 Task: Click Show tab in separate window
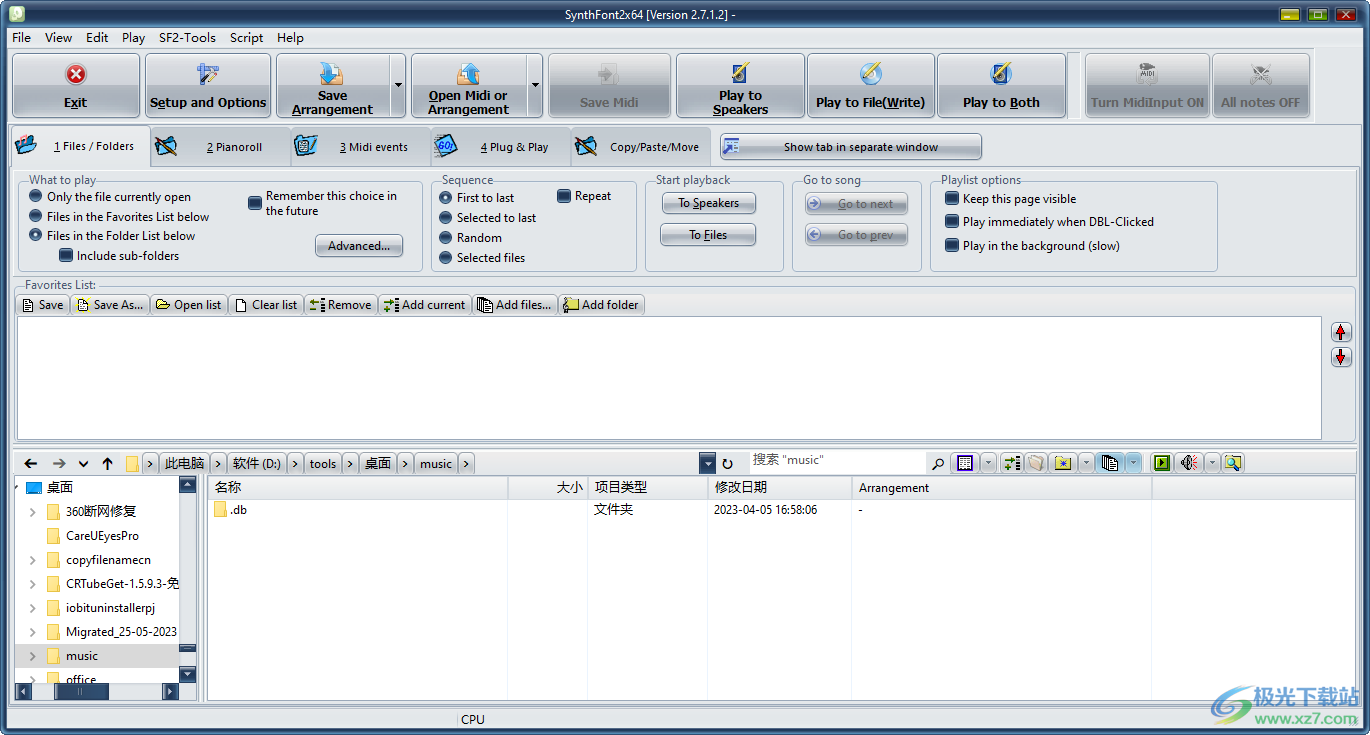pyautogui.click(x=850, y=147)
